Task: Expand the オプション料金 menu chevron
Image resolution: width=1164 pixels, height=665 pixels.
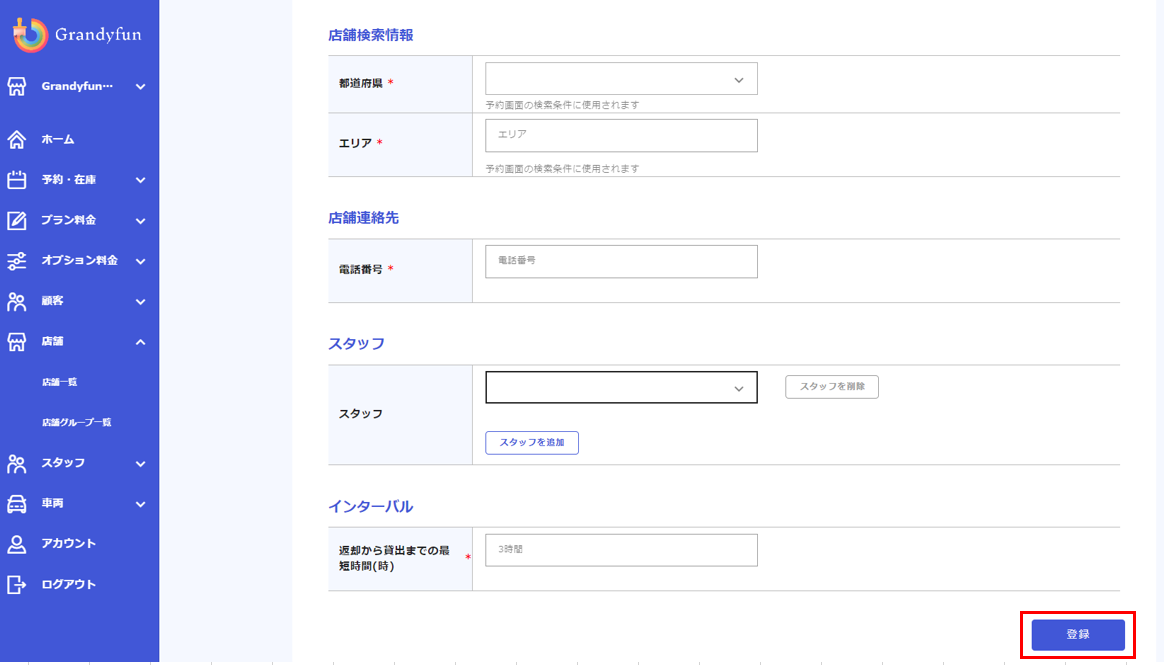Action: (x=140, y=261)
